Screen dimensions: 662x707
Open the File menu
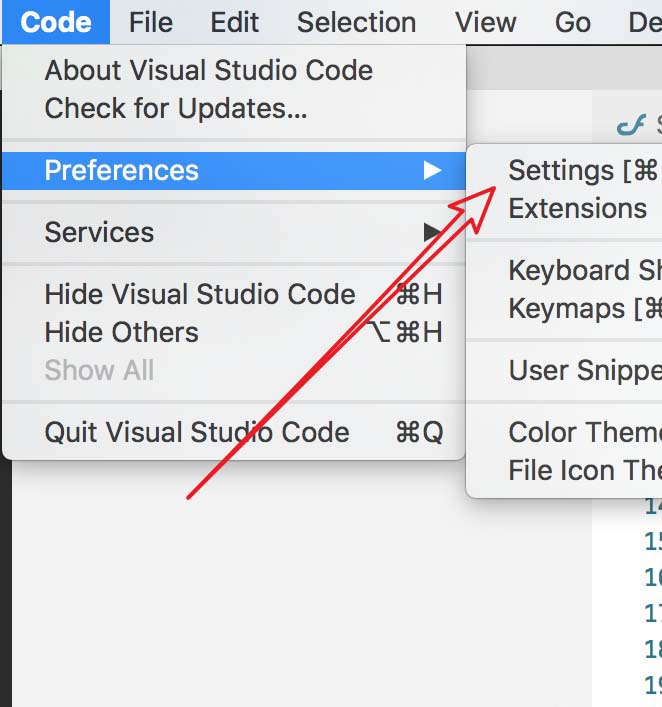(x=151, y=22)
